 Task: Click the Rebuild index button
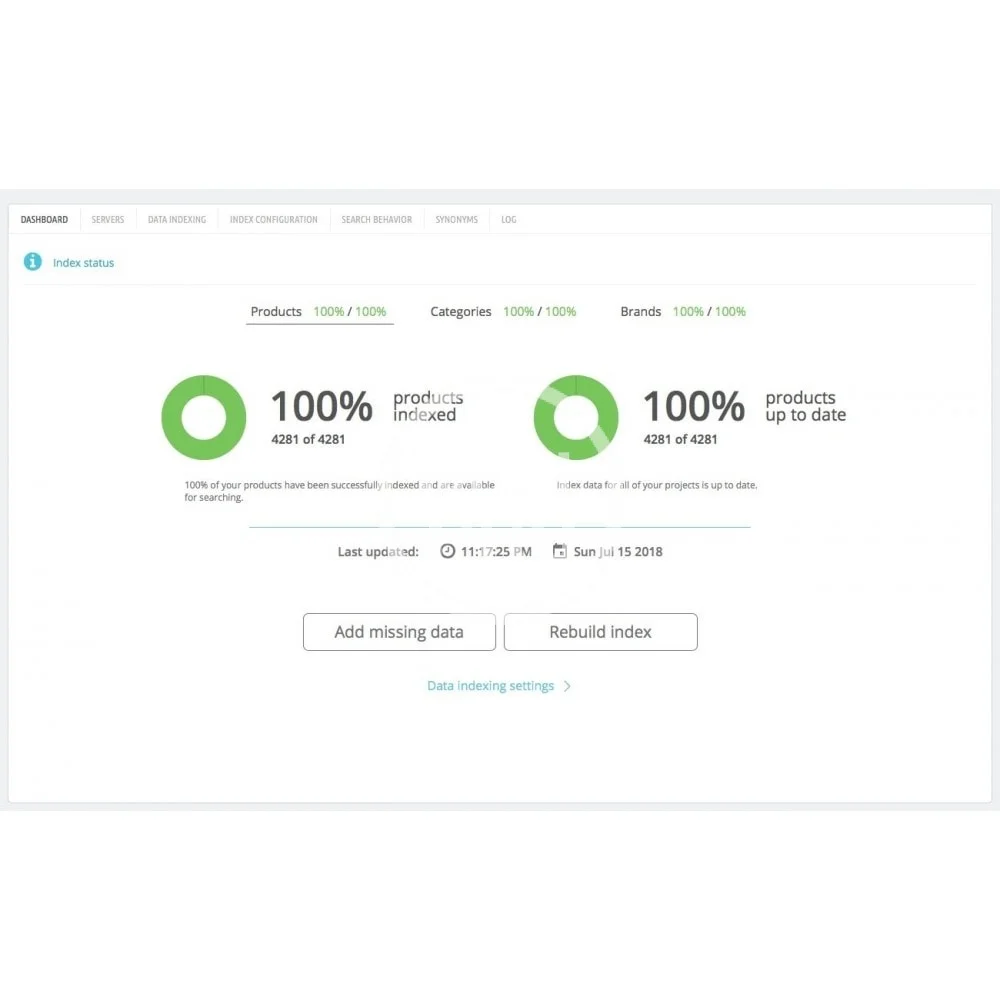click(600, 632)
